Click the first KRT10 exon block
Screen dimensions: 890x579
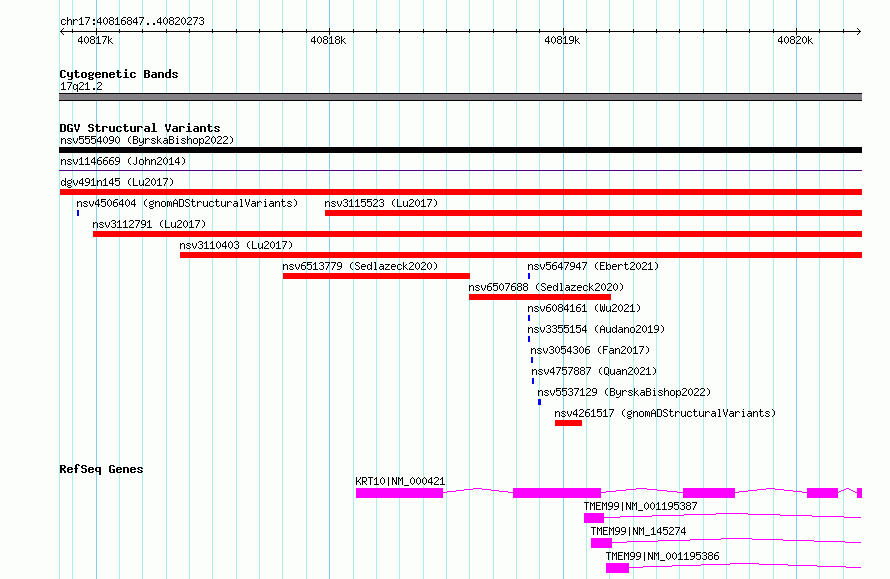400,493
